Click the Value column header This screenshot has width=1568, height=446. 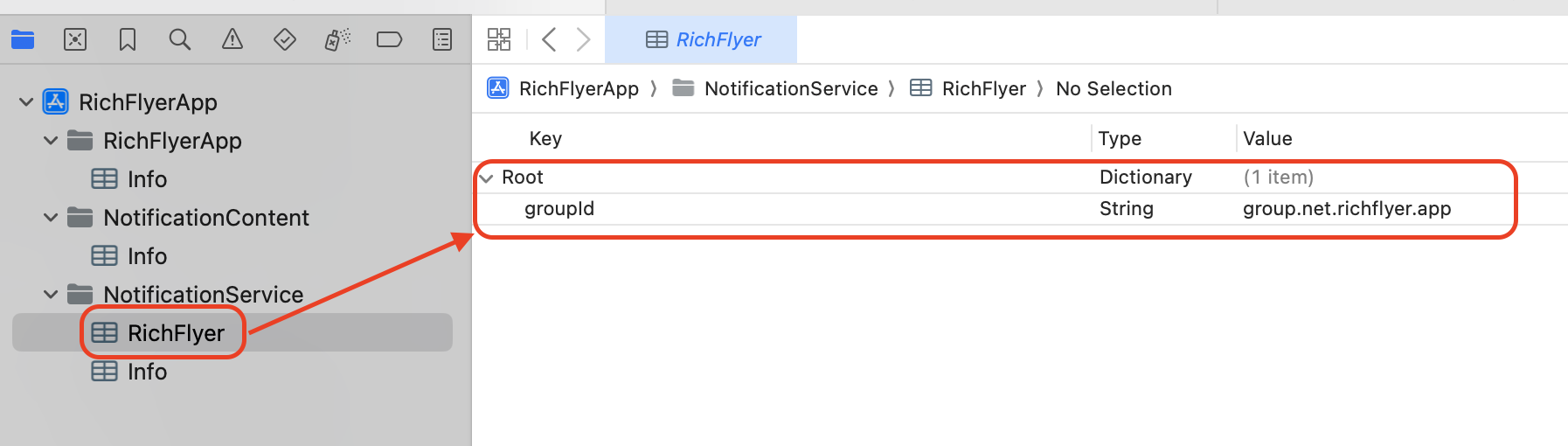pyautogui.click(x=1267, y=138)
